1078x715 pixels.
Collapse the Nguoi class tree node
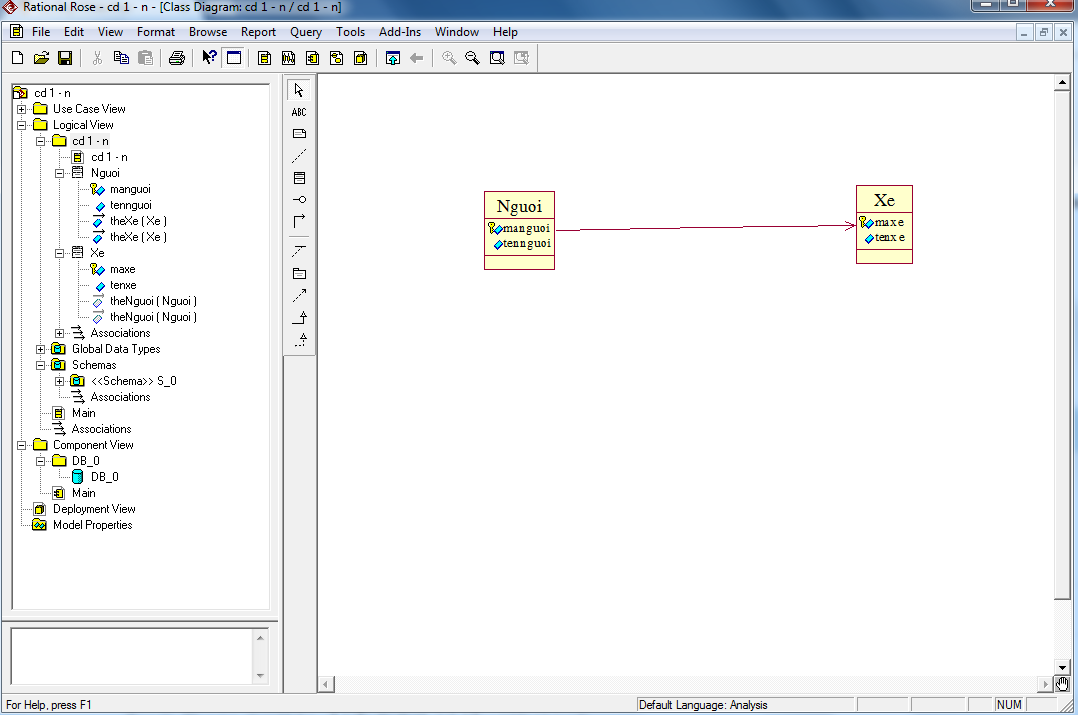click(x=60, y=173)
